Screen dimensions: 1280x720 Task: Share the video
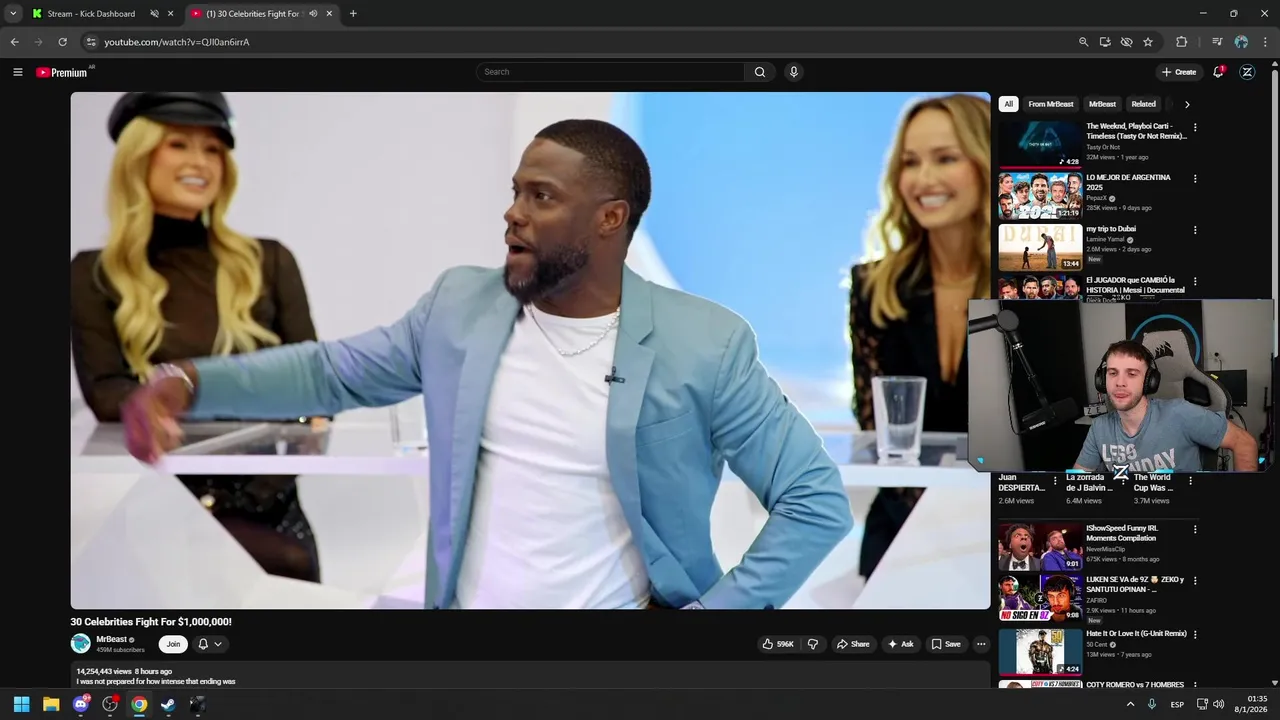(x=853, y=644)
